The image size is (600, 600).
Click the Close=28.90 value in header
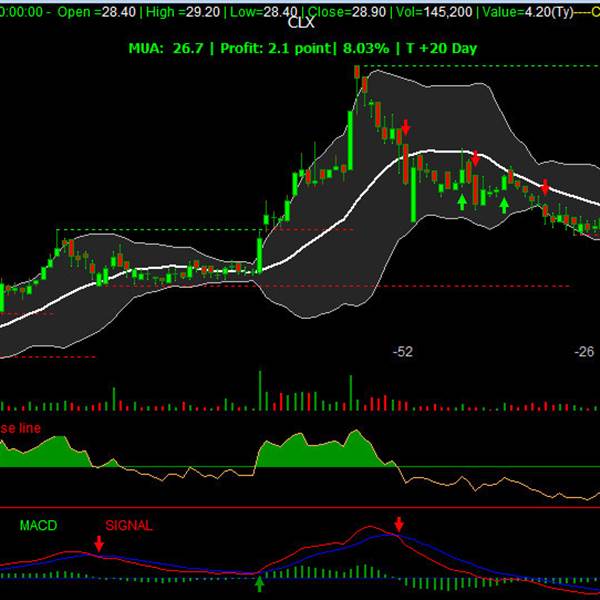tap(347, 12)
